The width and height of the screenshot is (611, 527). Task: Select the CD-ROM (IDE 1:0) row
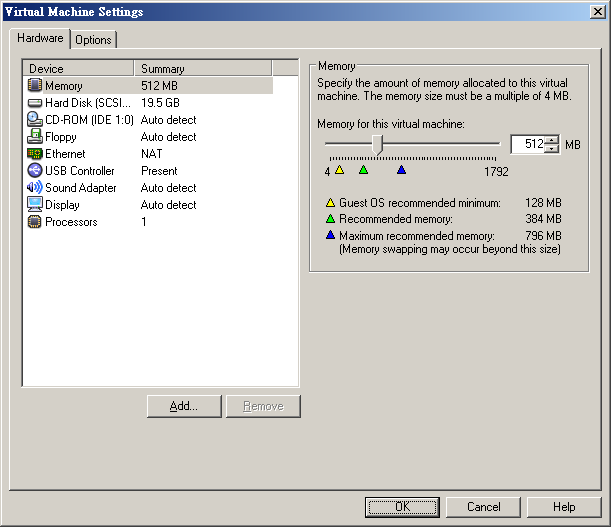click(x=148, y=120)
